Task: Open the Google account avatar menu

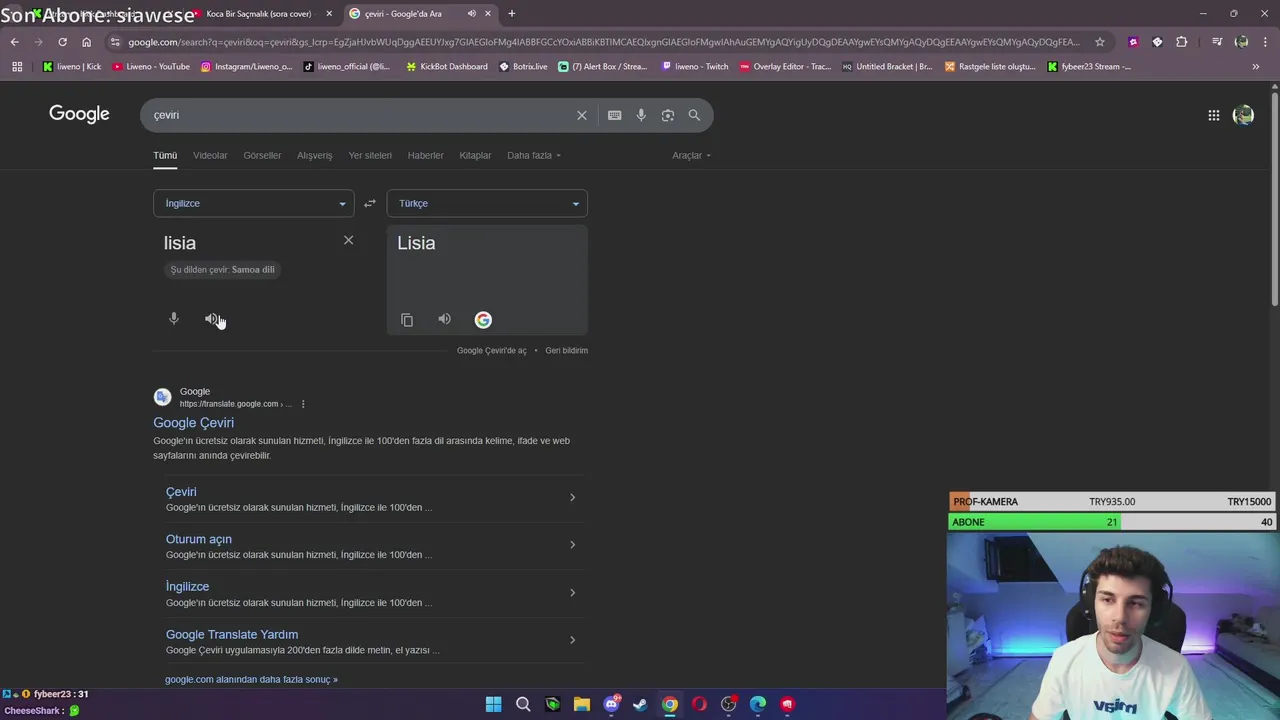Action: point(1243,115)
